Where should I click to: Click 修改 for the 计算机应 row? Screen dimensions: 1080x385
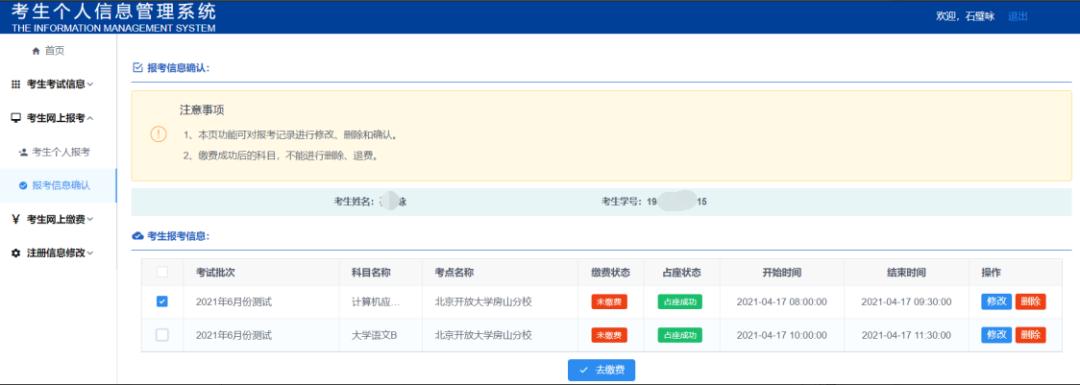[x=996, y=302]
